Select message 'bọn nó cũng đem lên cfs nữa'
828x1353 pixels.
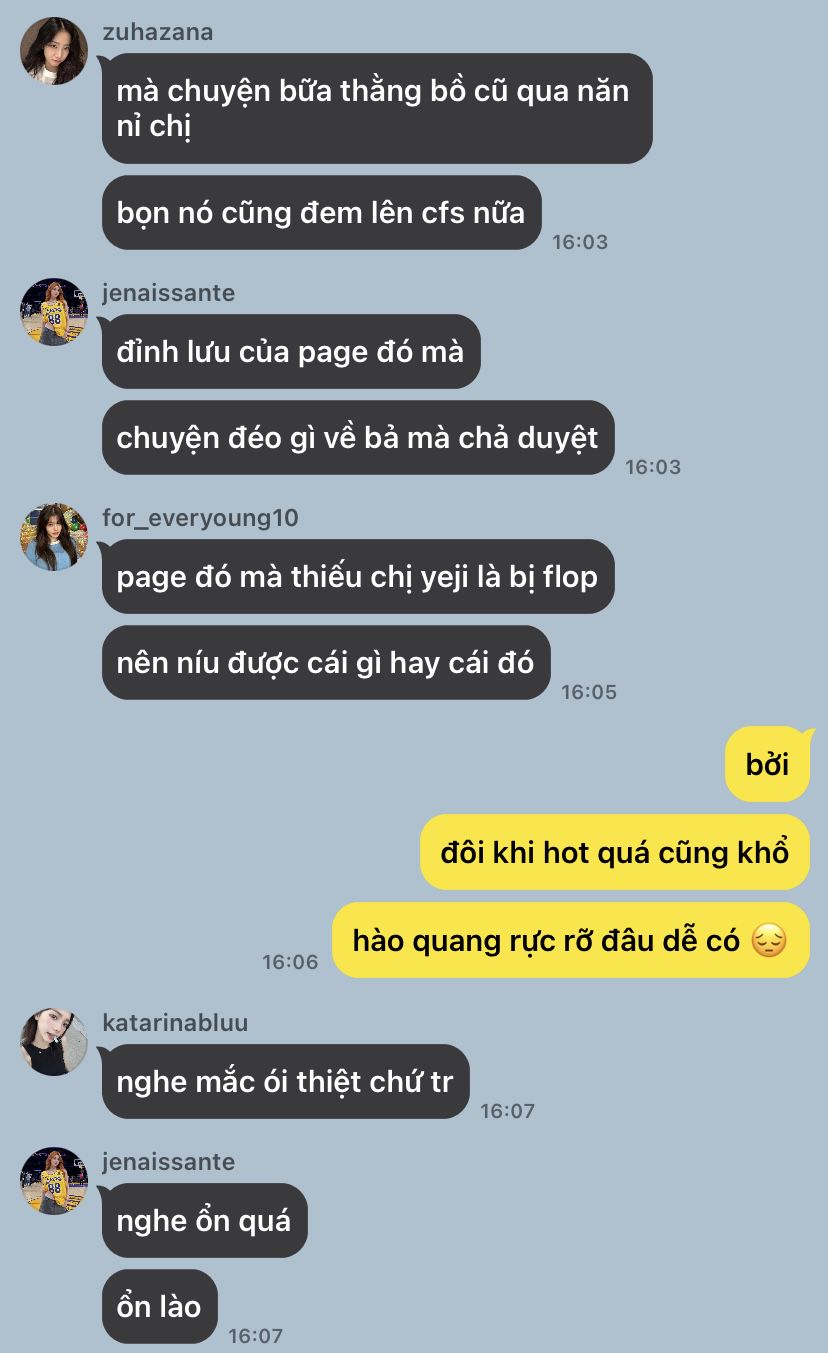pyautogui.click(x=321, y=213)
